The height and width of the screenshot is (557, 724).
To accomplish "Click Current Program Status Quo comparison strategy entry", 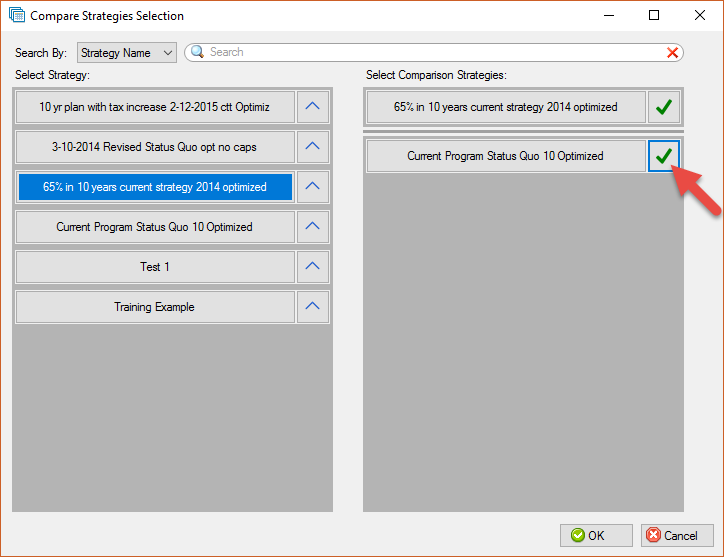I will [506, 156].
